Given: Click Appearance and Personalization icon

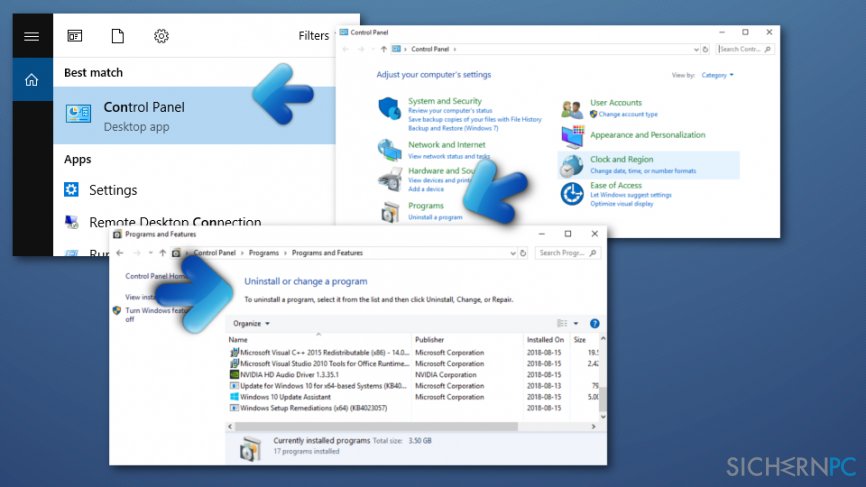Looking at the screenshot, I should (x=572, y=137).
